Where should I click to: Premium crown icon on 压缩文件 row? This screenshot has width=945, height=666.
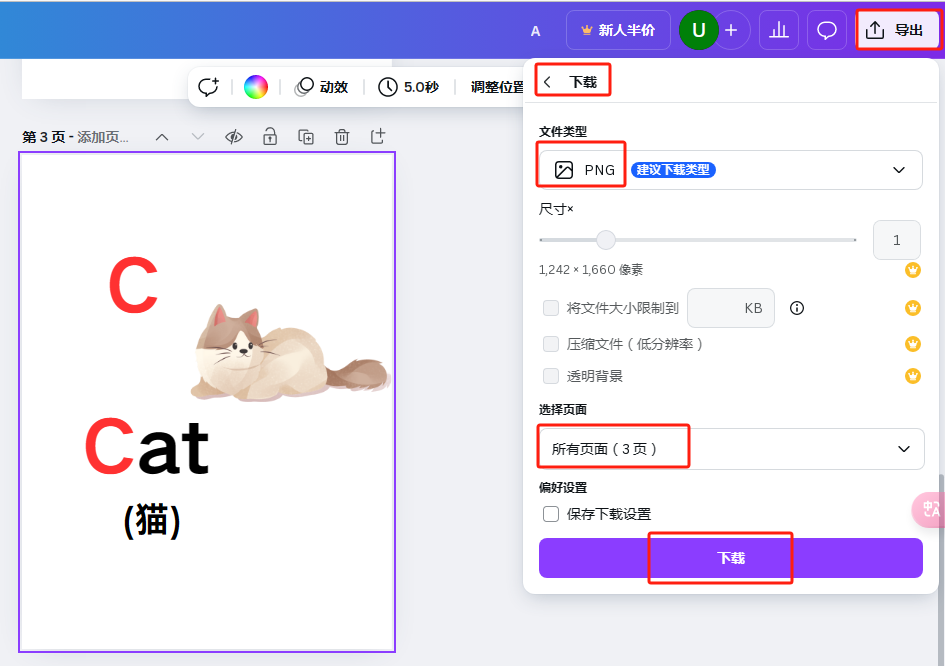click(x=913, y=344)
